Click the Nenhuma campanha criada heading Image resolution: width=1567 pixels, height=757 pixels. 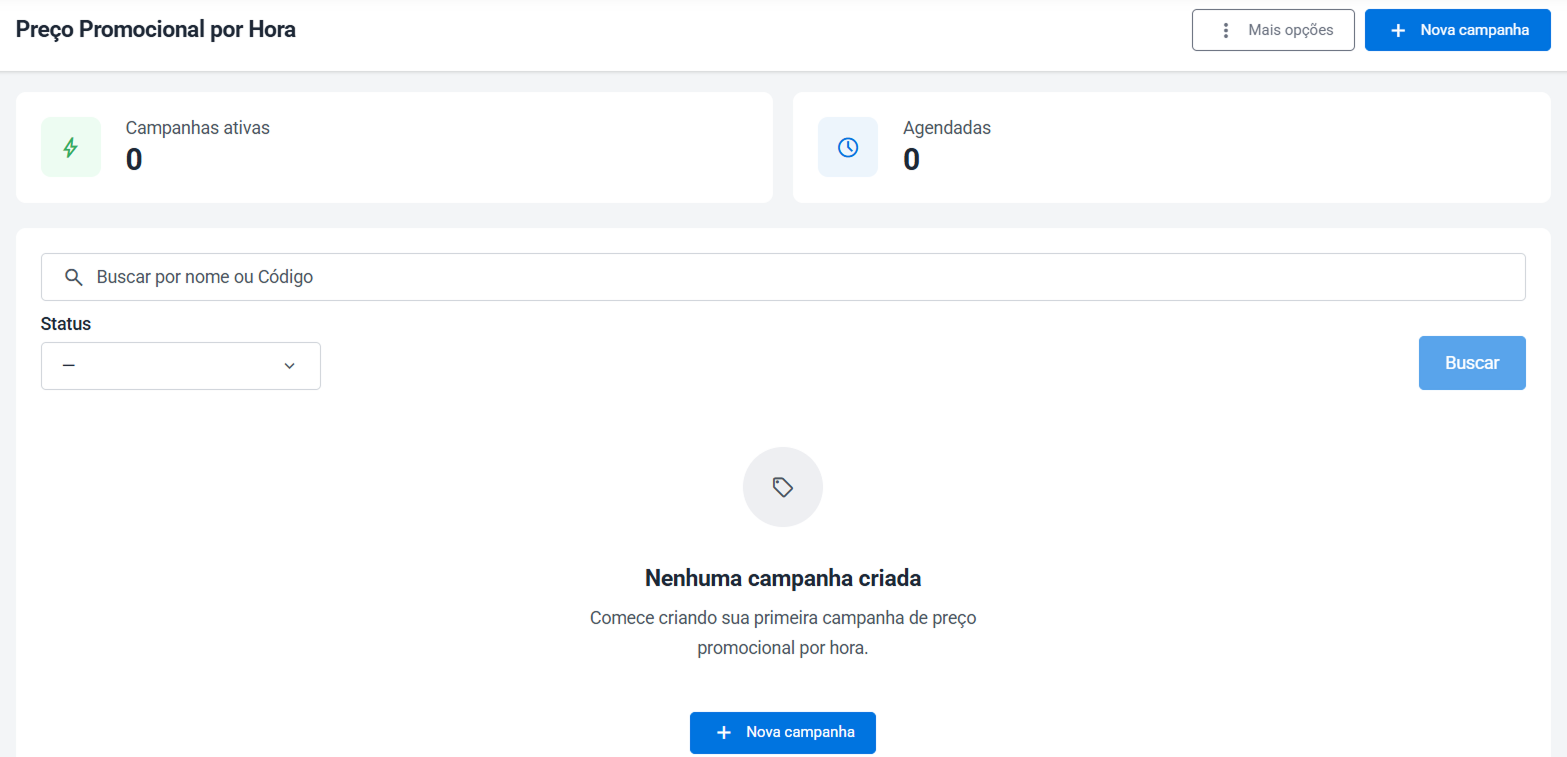(x=783, y=578)
